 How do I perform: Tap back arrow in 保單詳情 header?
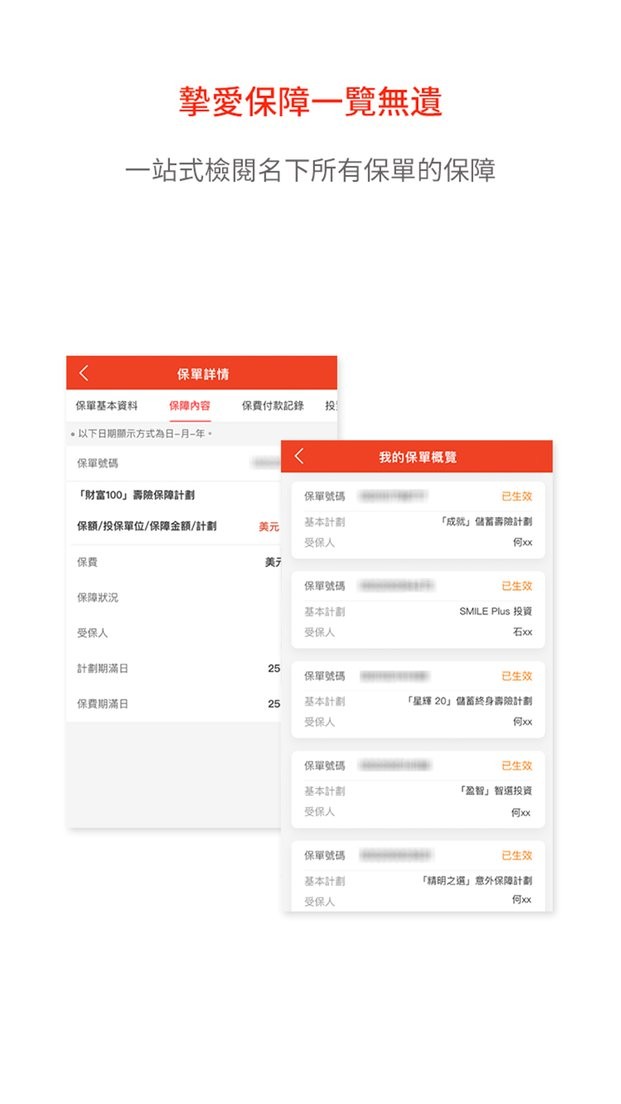pyautogui.click(x=84, y=373)
